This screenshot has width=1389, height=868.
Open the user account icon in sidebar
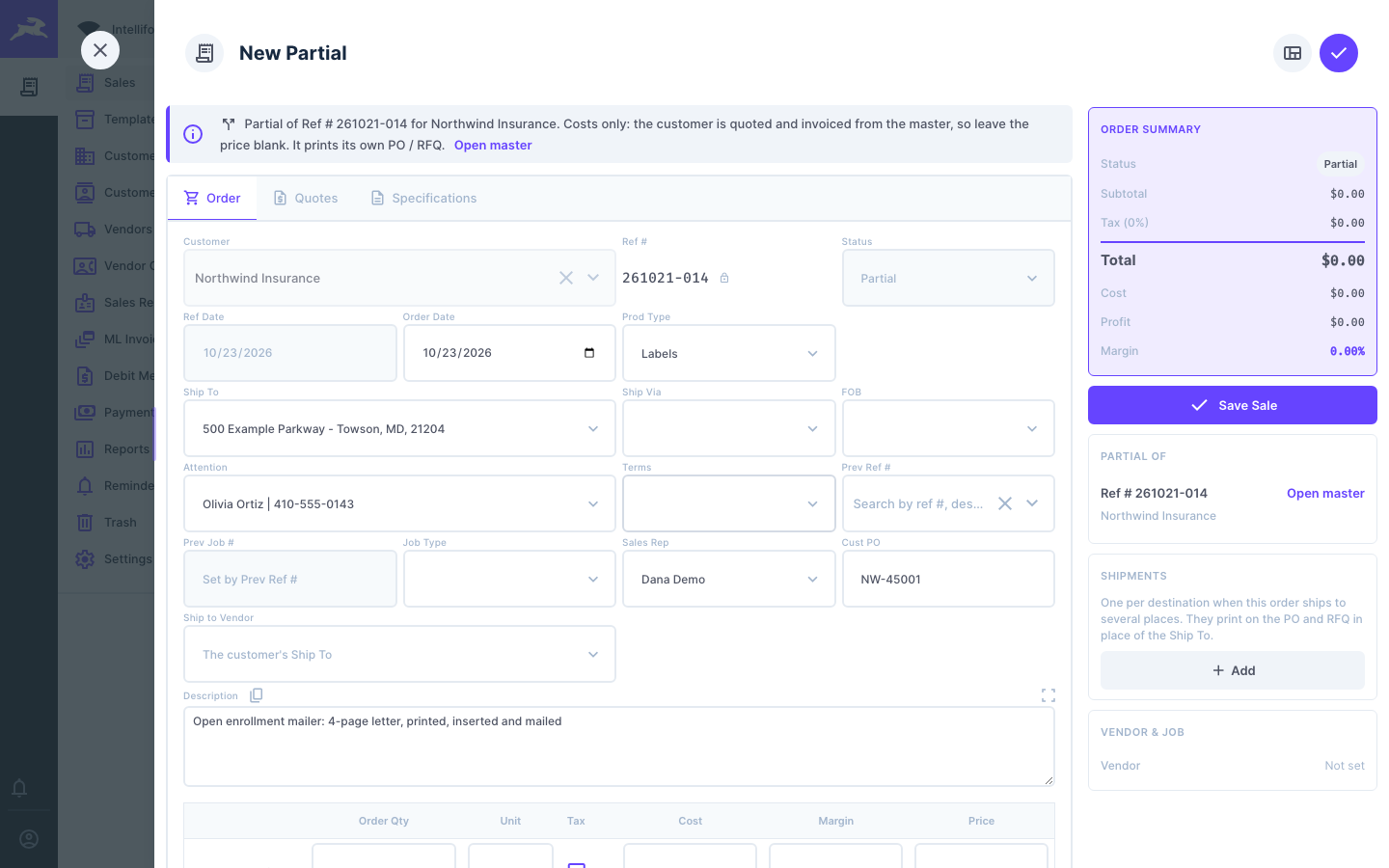pos(29,839)
